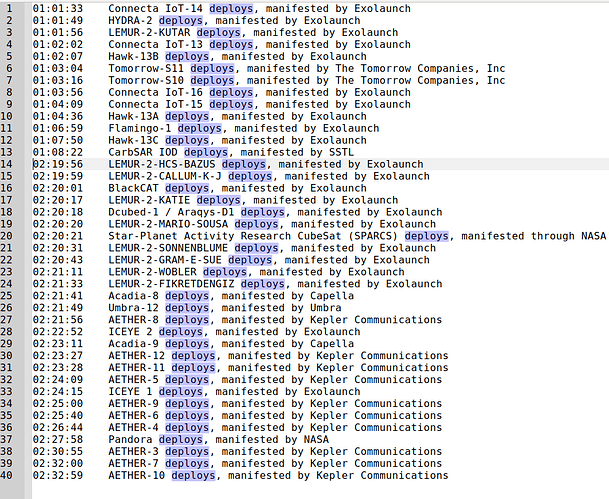Click timestamp 01:08:22
The height and width of the screenshot is (499, 609).
(57, 152)
